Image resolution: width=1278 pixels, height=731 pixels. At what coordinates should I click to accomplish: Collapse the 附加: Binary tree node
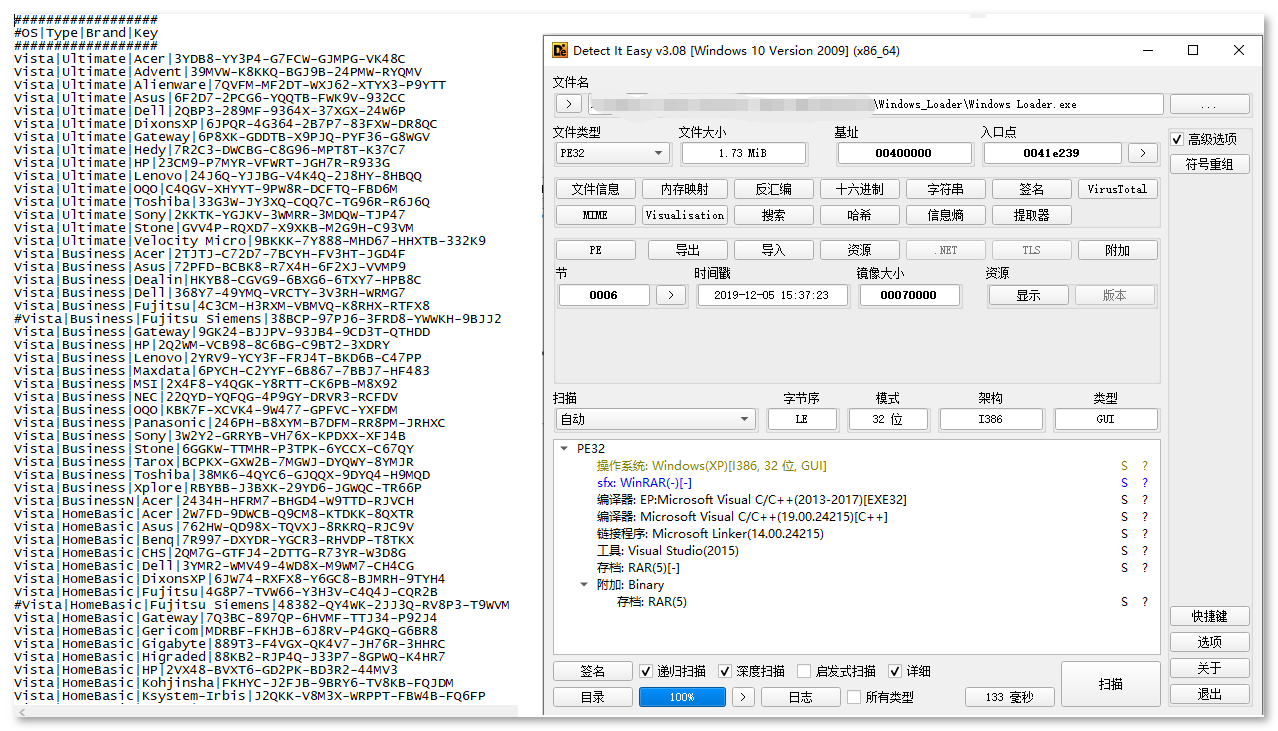[x=585, y=585]
